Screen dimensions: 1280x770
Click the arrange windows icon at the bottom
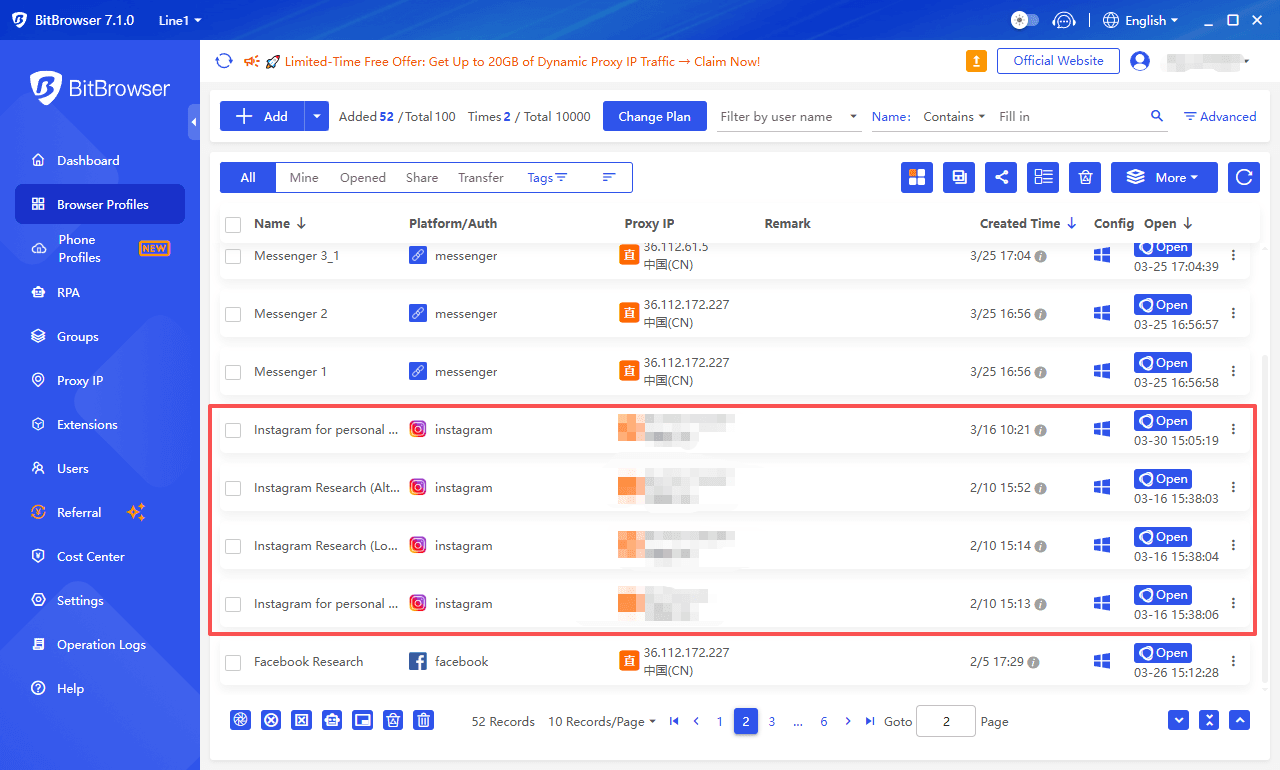click(x=362, y=720)
